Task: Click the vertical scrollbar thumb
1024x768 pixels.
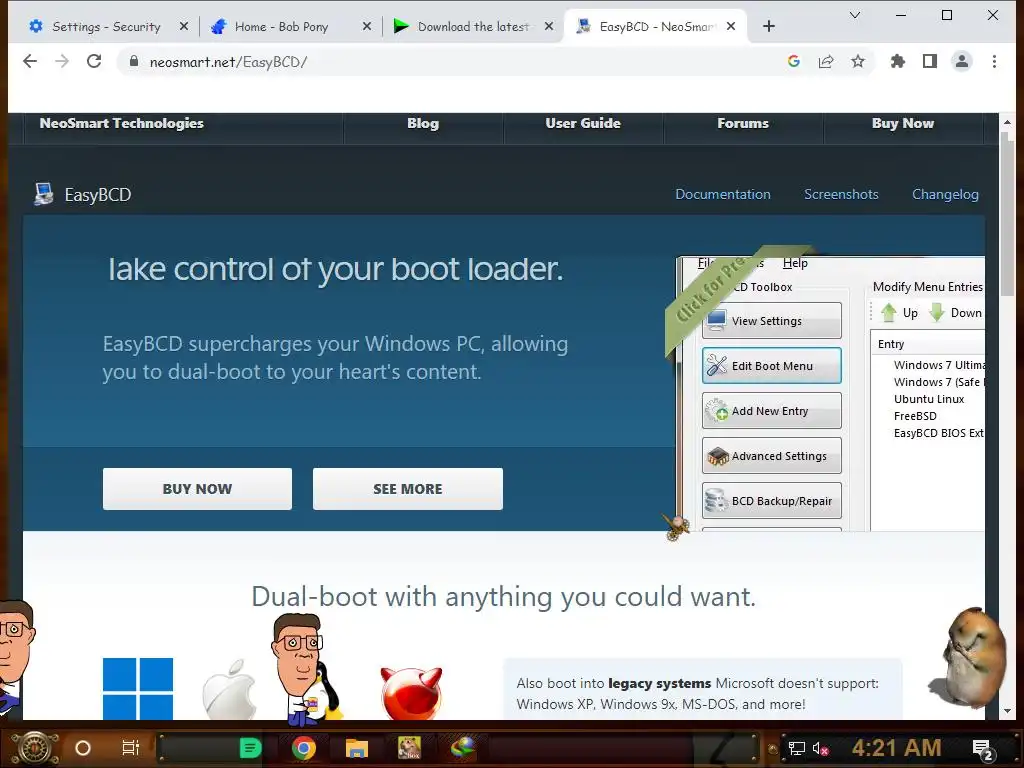Action: (x=1007, y=214)
